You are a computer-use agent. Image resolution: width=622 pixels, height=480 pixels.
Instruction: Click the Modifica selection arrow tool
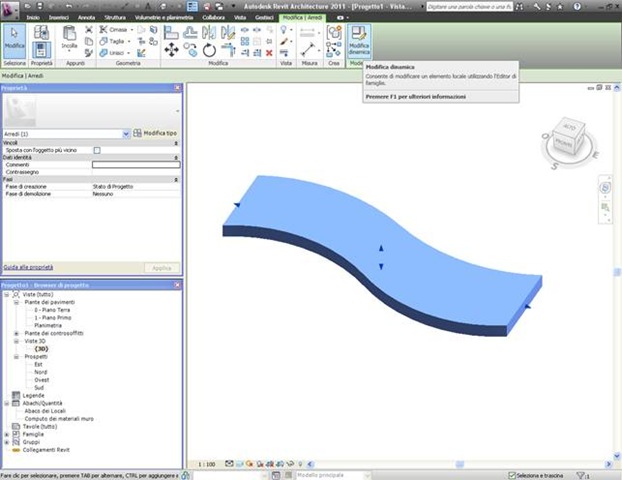coord(15,40)
